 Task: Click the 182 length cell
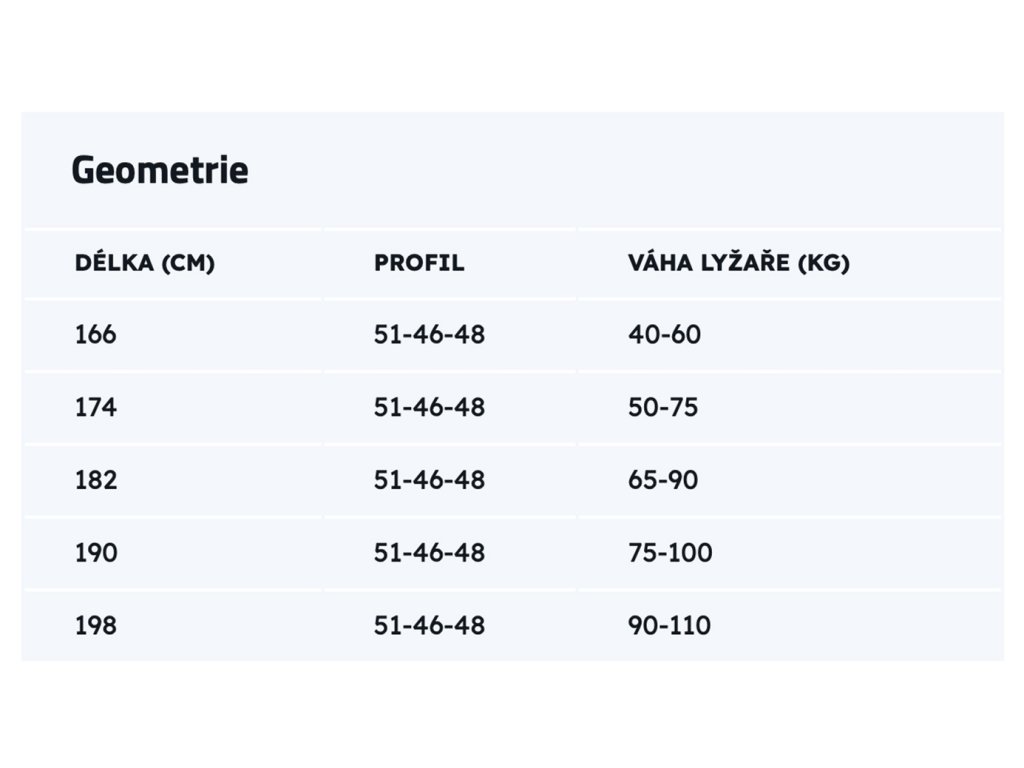(96, 480)
